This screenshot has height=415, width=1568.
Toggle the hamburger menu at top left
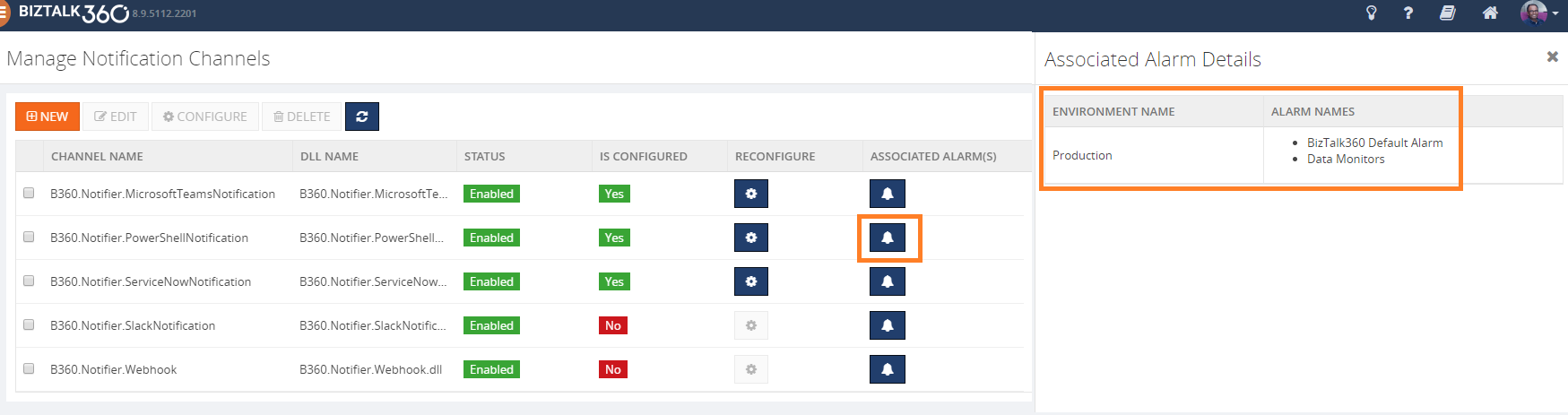[4, 13]
